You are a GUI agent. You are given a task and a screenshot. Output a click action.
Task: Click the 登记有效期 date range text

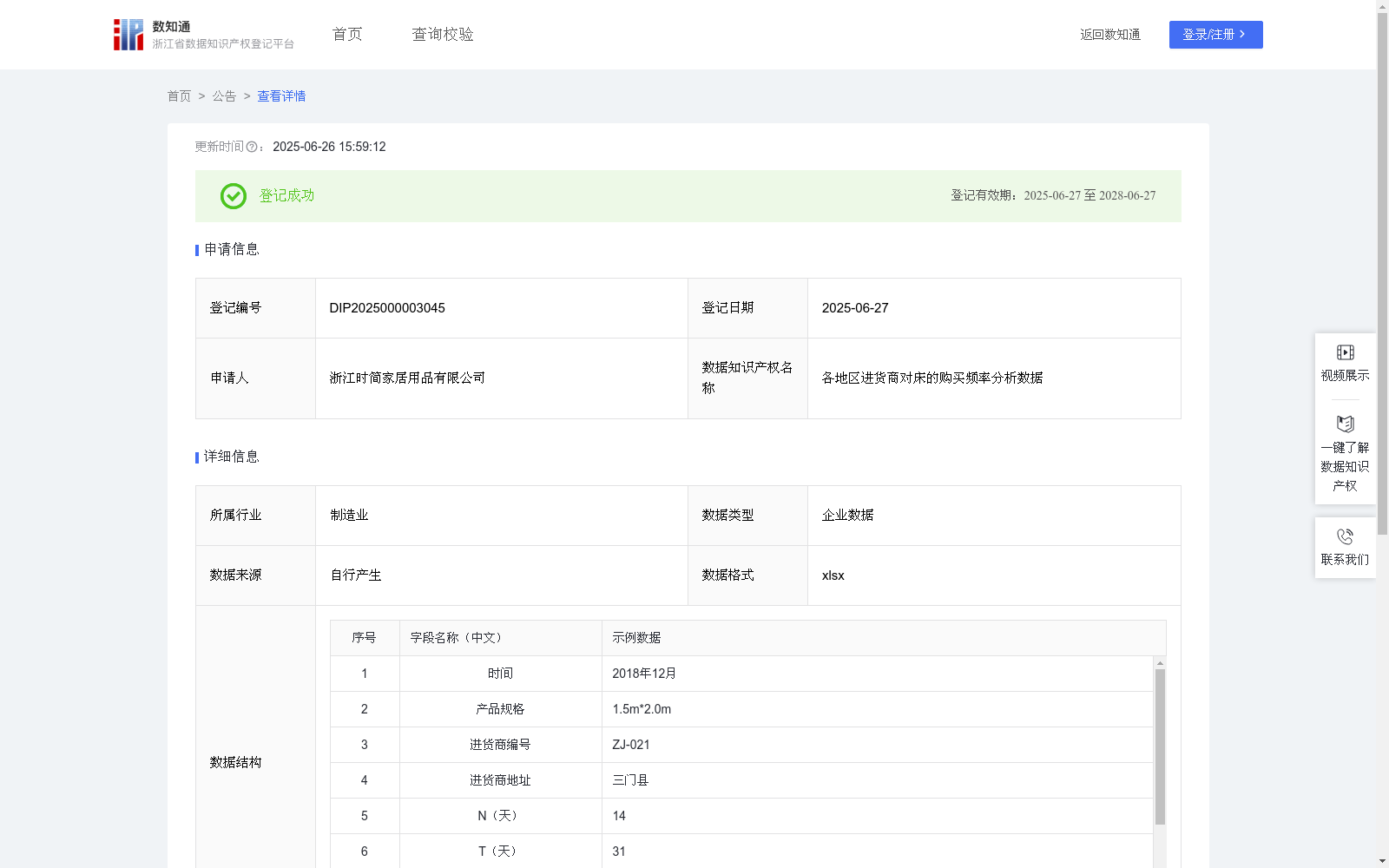tap(1089, 196)
